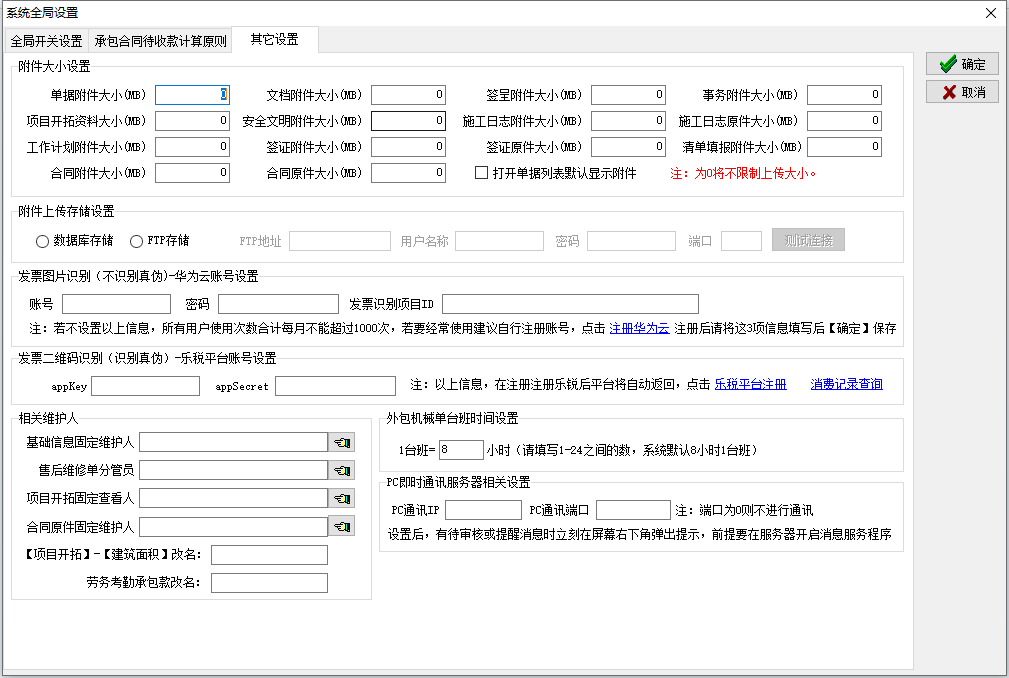Open 消费记录查询 link

point(846,384)
